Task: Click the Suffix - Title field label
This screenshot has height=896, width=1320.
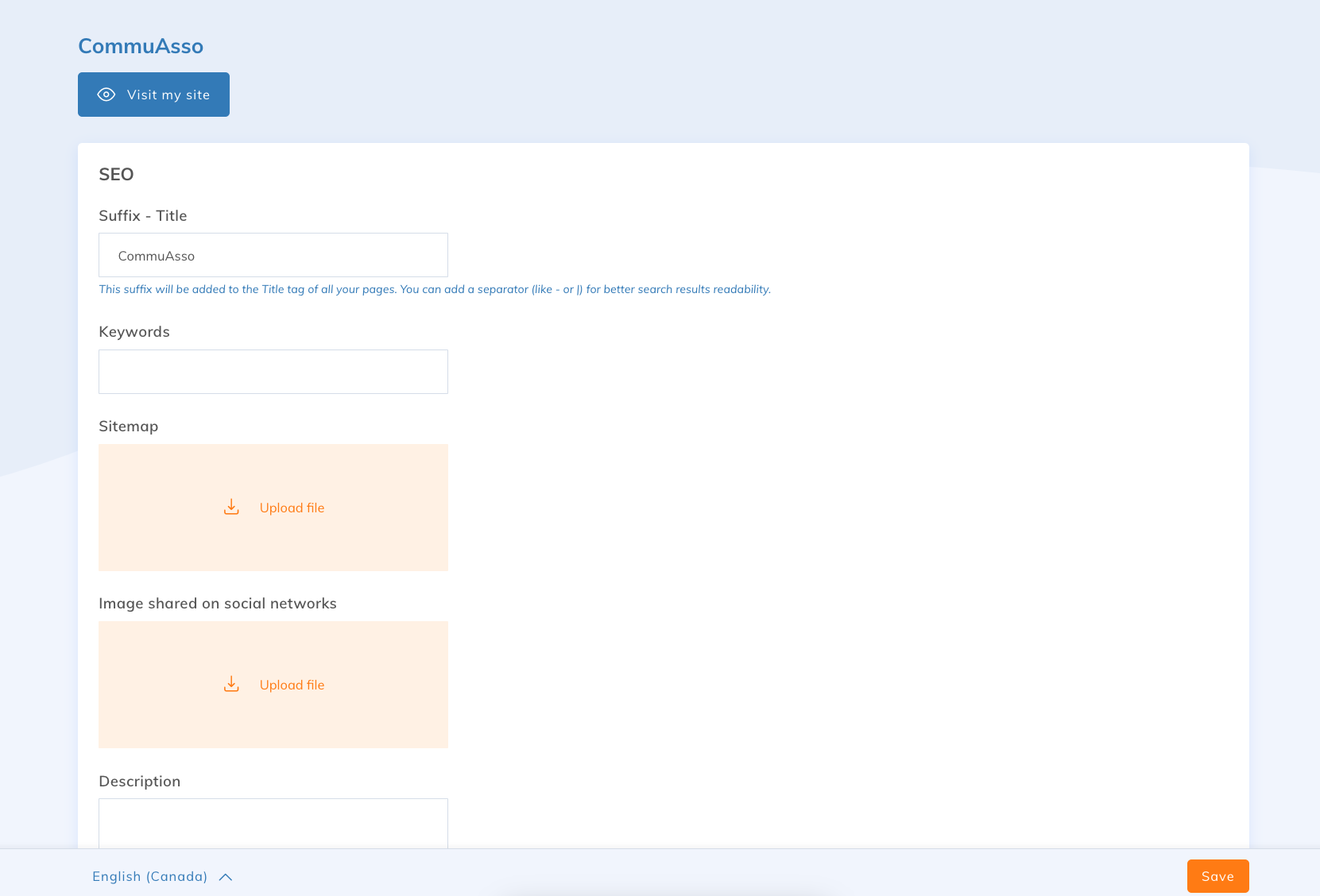Action: (x=143, y=216)
